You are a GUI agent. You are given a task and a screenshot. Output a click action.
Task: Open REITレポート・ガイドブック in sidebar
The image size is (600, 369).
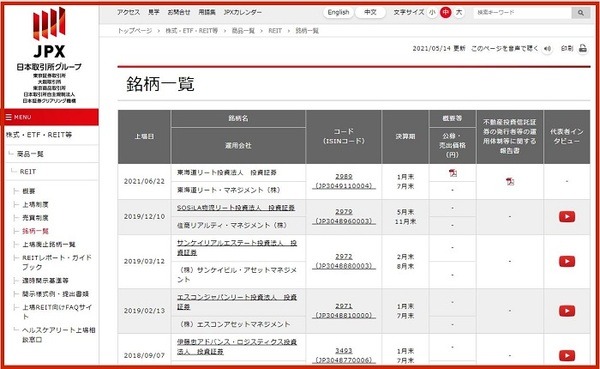(x=57, y=262)
